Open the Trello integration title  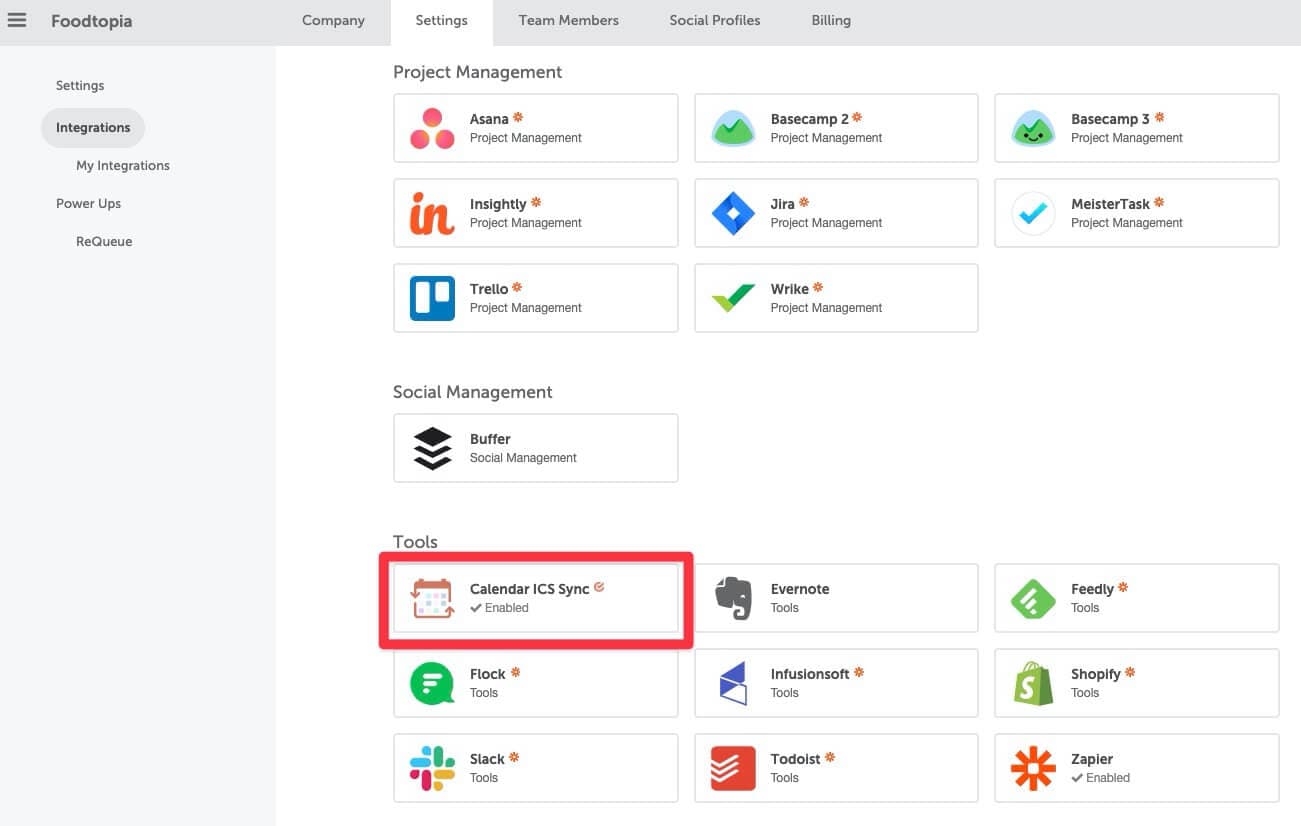(x=489, y=289)
